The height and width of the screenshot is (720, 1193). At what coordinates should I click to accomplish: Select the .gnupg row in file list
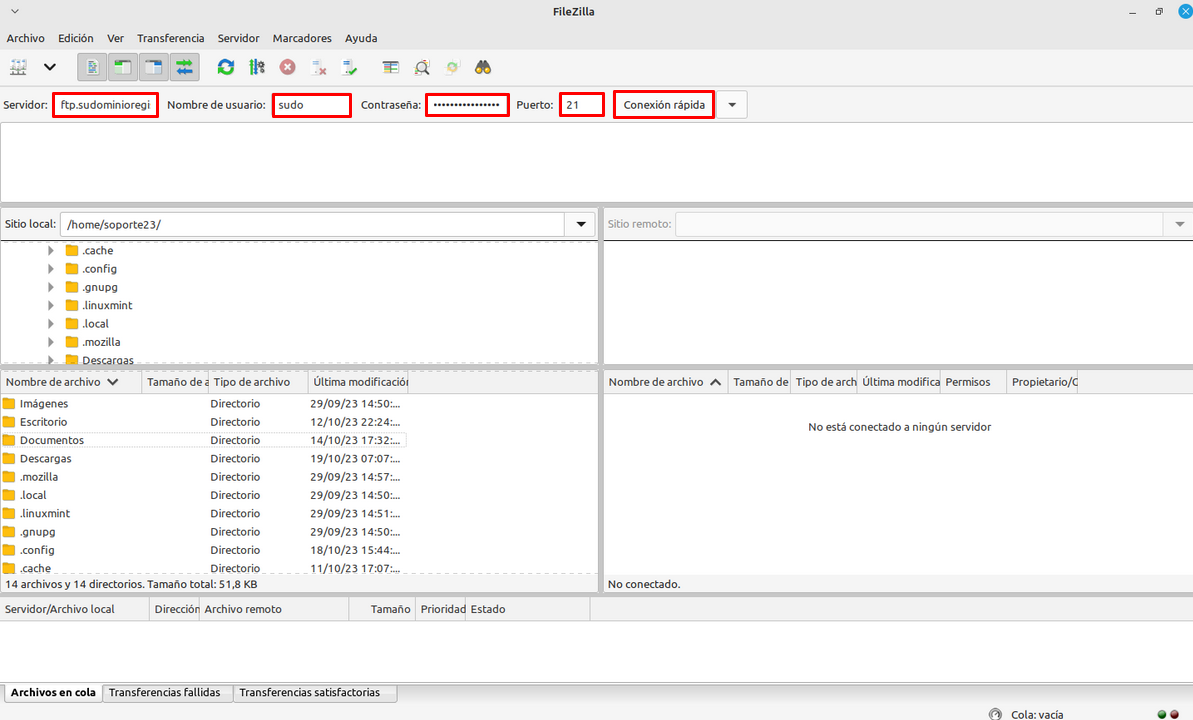click(x=204, y=531)
